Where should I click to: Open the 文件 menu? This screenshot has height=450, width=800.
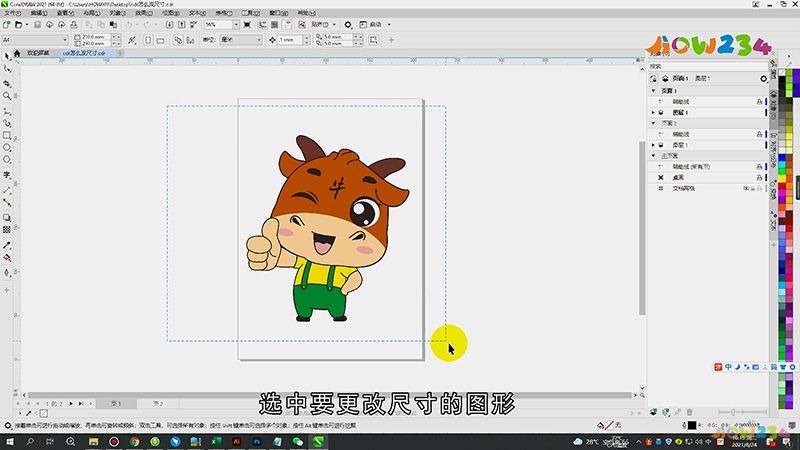pyautogui.click(x=12, y=13)
